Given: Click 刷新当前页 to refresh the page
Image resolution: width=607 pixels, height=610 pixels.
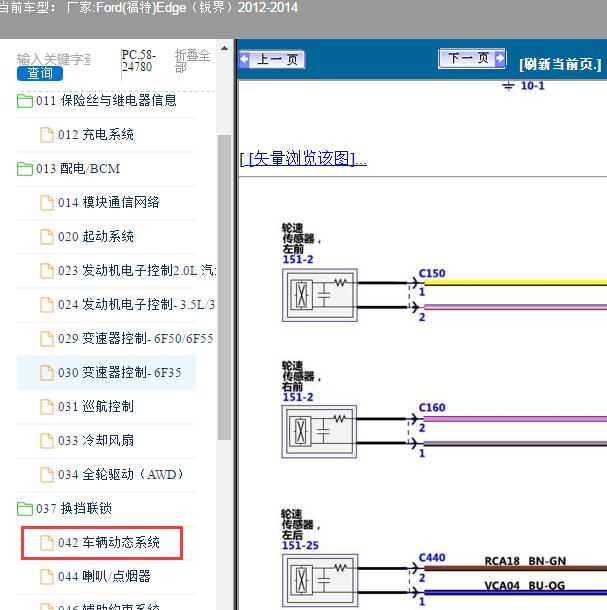Looking at the screenshot, I should [x=560, y=64].
